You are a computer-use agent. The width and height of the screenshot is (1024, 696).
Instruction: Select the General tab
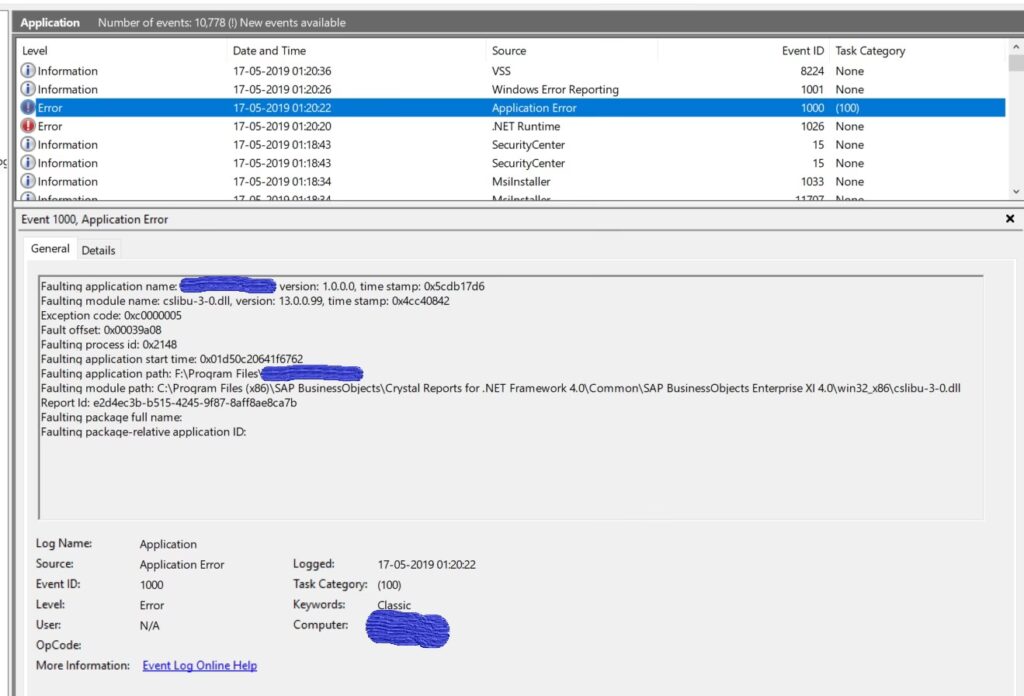tap(50, 249)
